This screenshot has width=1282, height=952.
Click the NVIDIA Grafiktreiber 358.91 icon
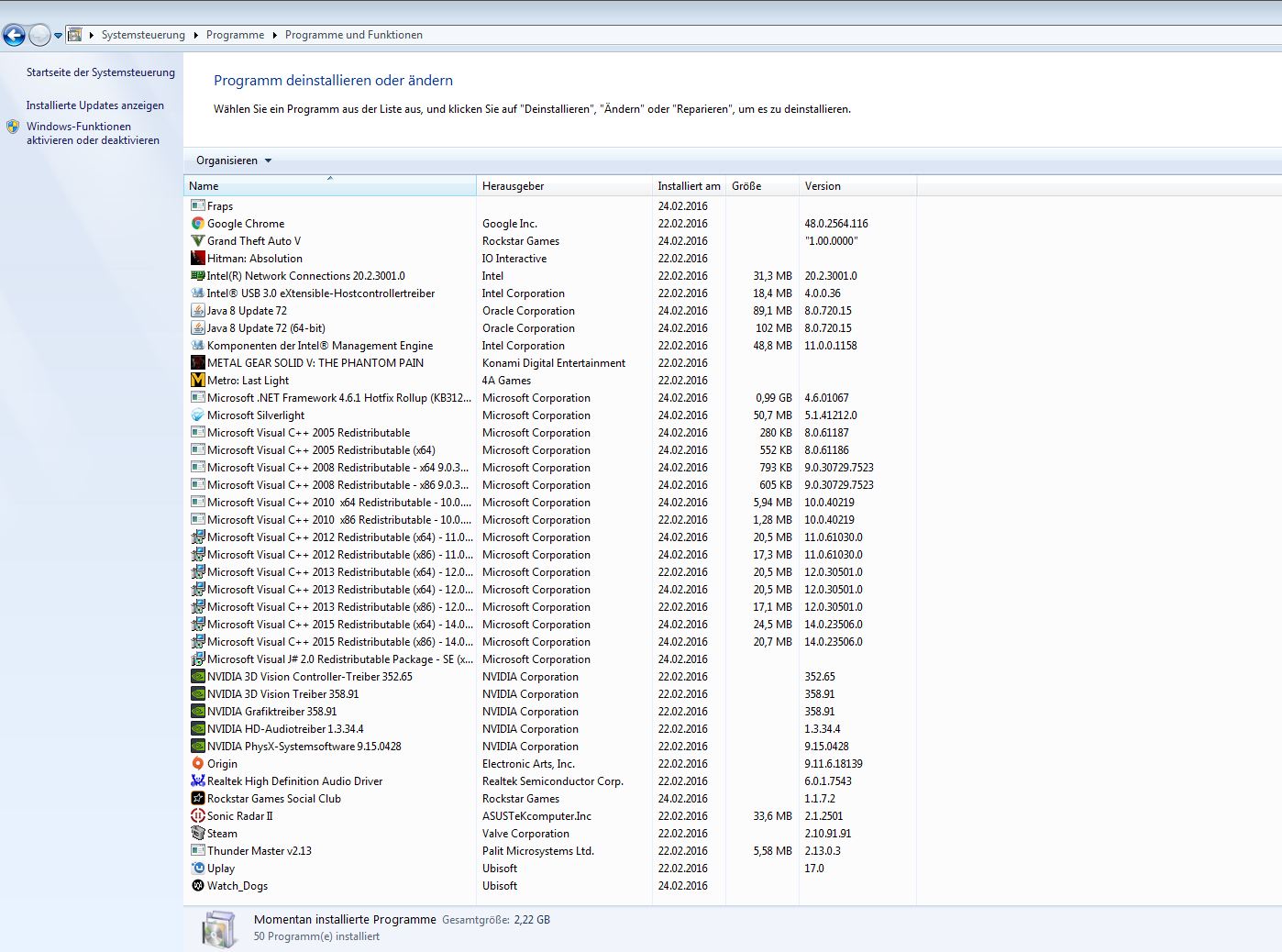(x=197, y=711)
